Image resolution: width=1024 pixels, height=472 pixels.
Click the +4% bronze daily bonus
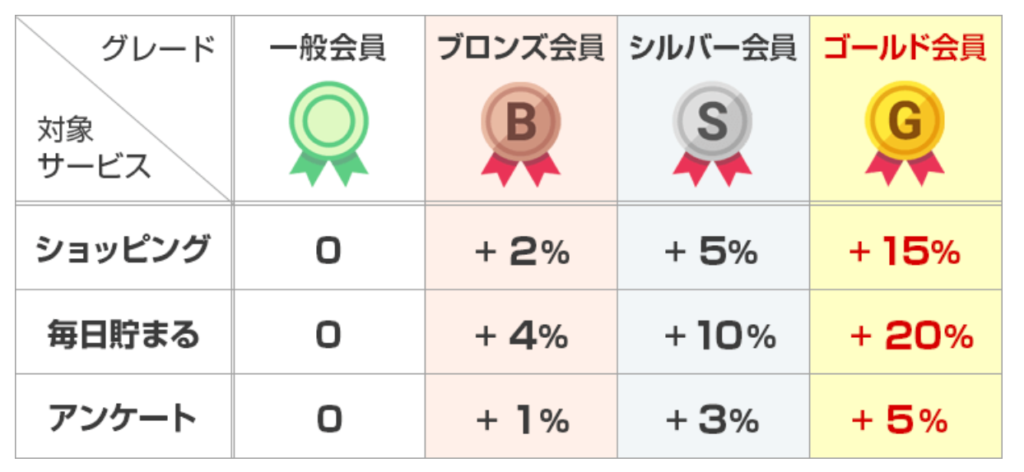pyautogui.click(x=522, y=337)
